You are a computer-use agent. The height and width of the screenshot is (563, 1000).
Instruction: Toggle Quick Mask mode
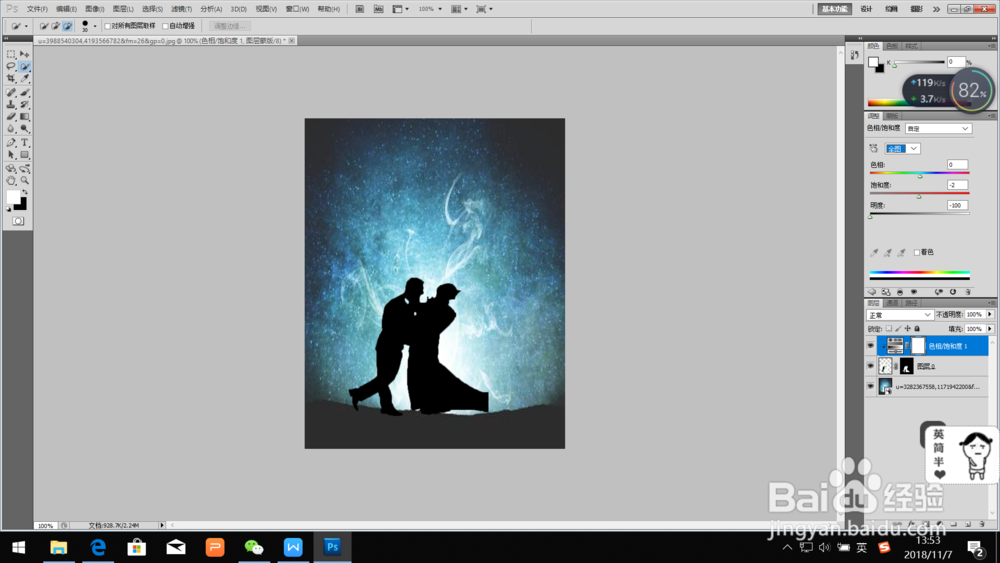click(x=18, y=221)
